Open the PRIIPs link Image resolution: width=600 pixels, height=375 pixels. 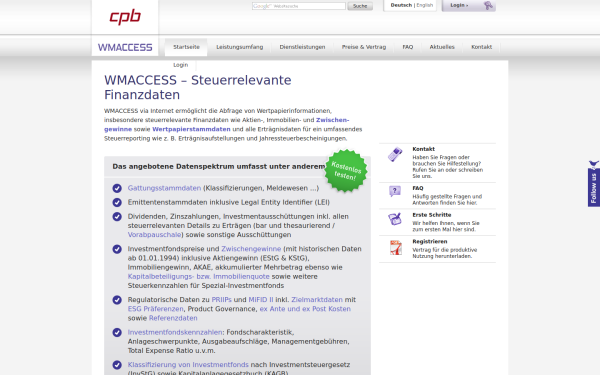(x=222, y=300)
